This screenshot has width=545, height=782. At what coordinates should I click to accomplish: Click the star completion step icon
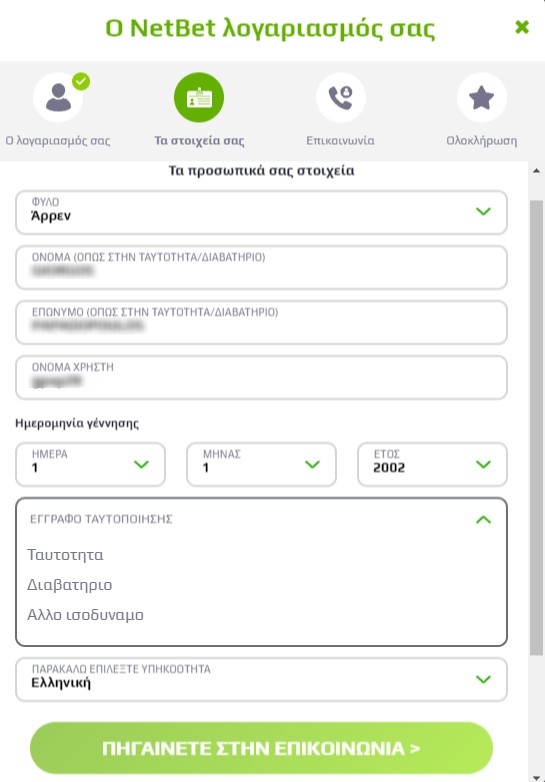point(482,97)
